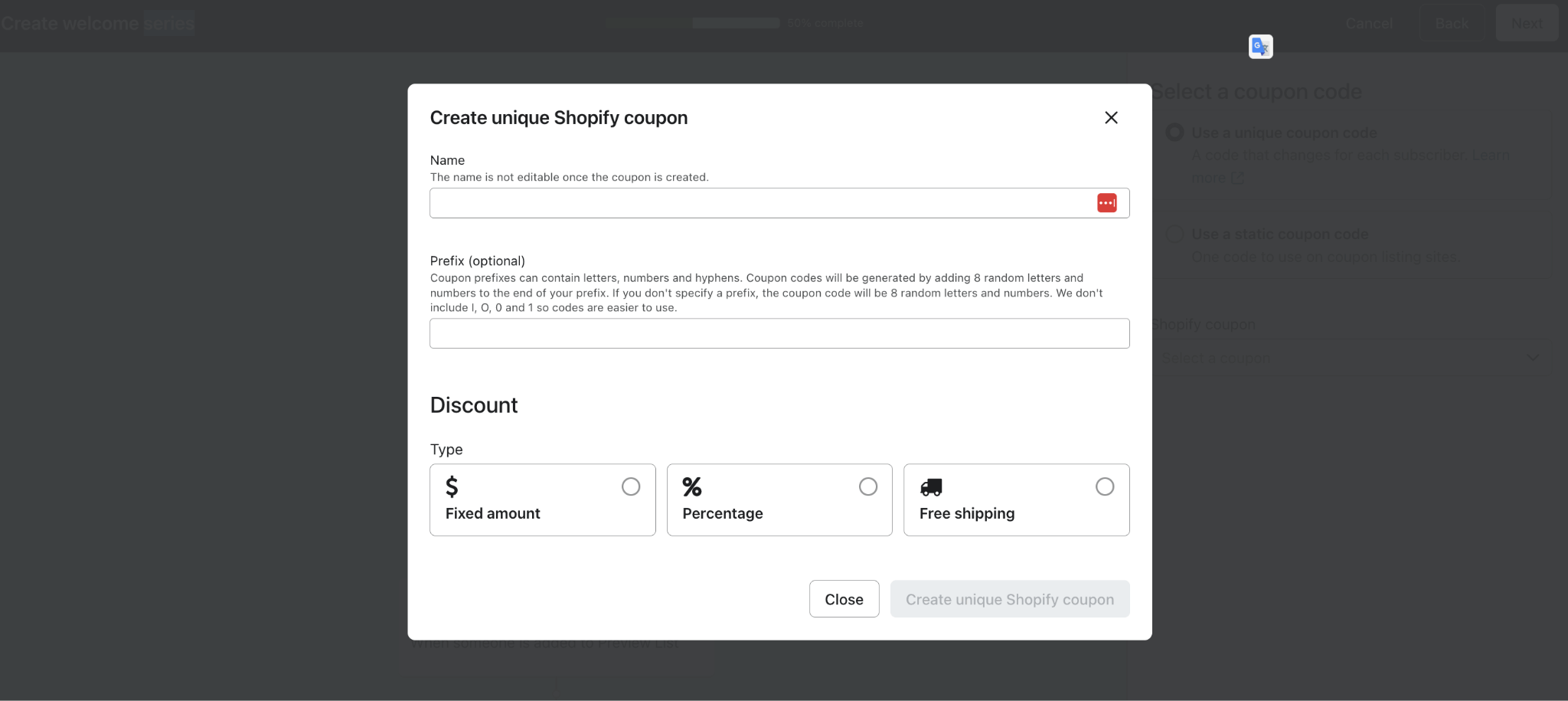Click the Percentage label text
The width and height of the screenshot is (1568, 701).
tap(723, 513)
